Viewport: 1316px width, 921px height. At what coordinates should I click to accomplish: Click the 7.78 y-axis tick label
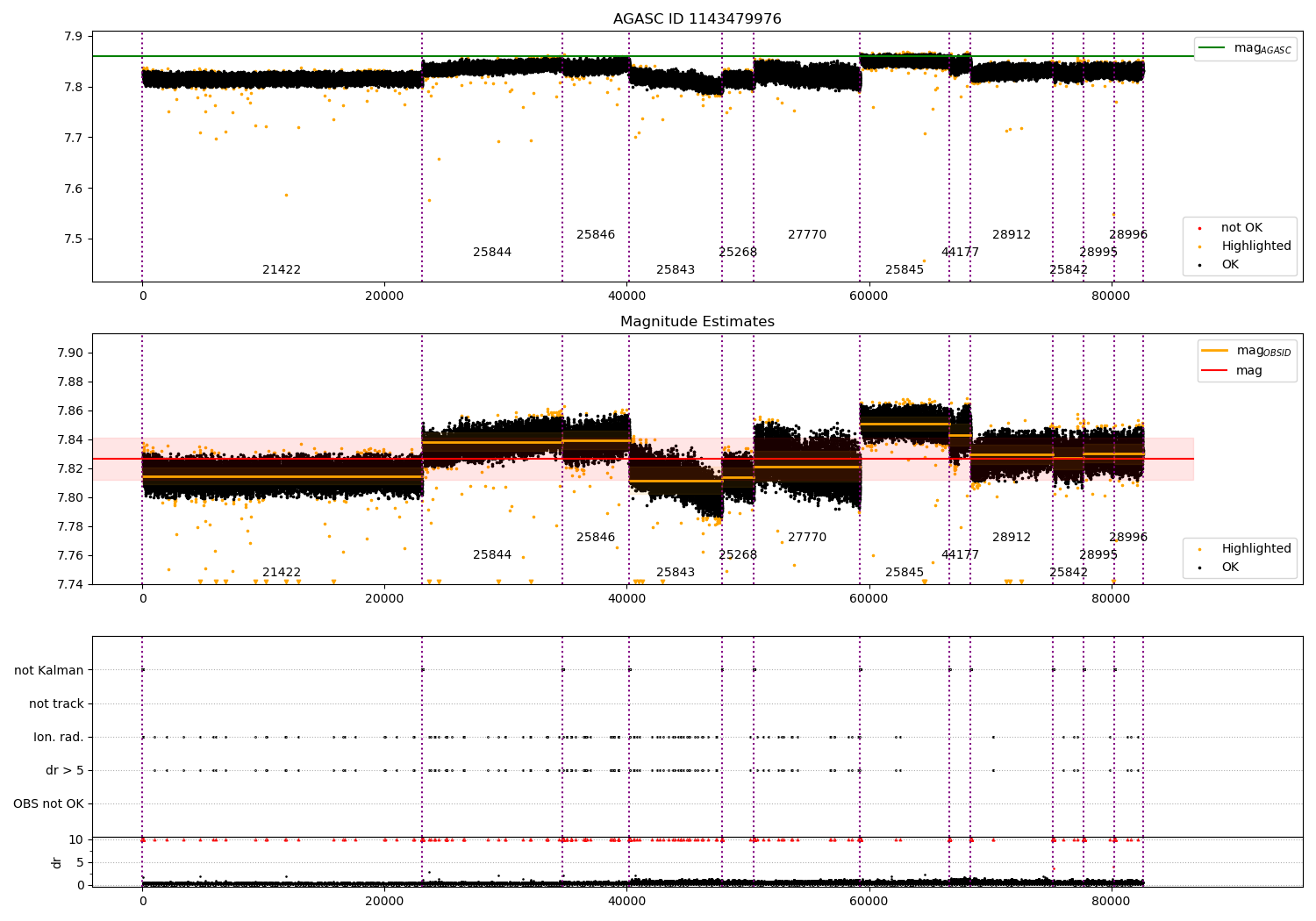coord(70,527)
